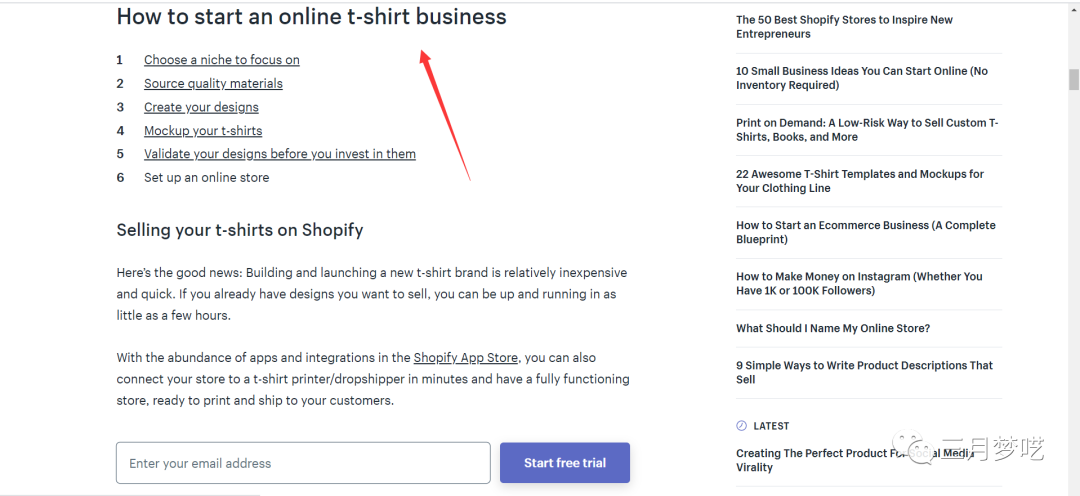The image size is (1080, 496).
Task: Click the horizontal scrollbar at page bottom
Action: point(130,493)
